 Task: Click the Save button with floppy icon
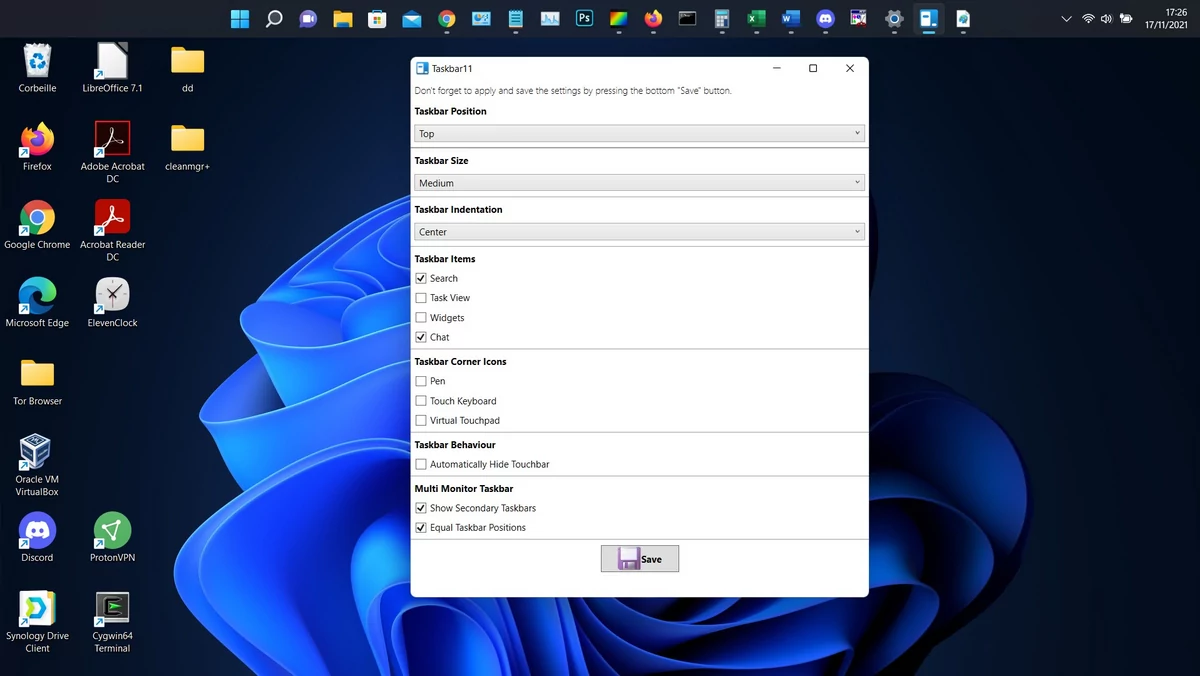click(640, 558)
